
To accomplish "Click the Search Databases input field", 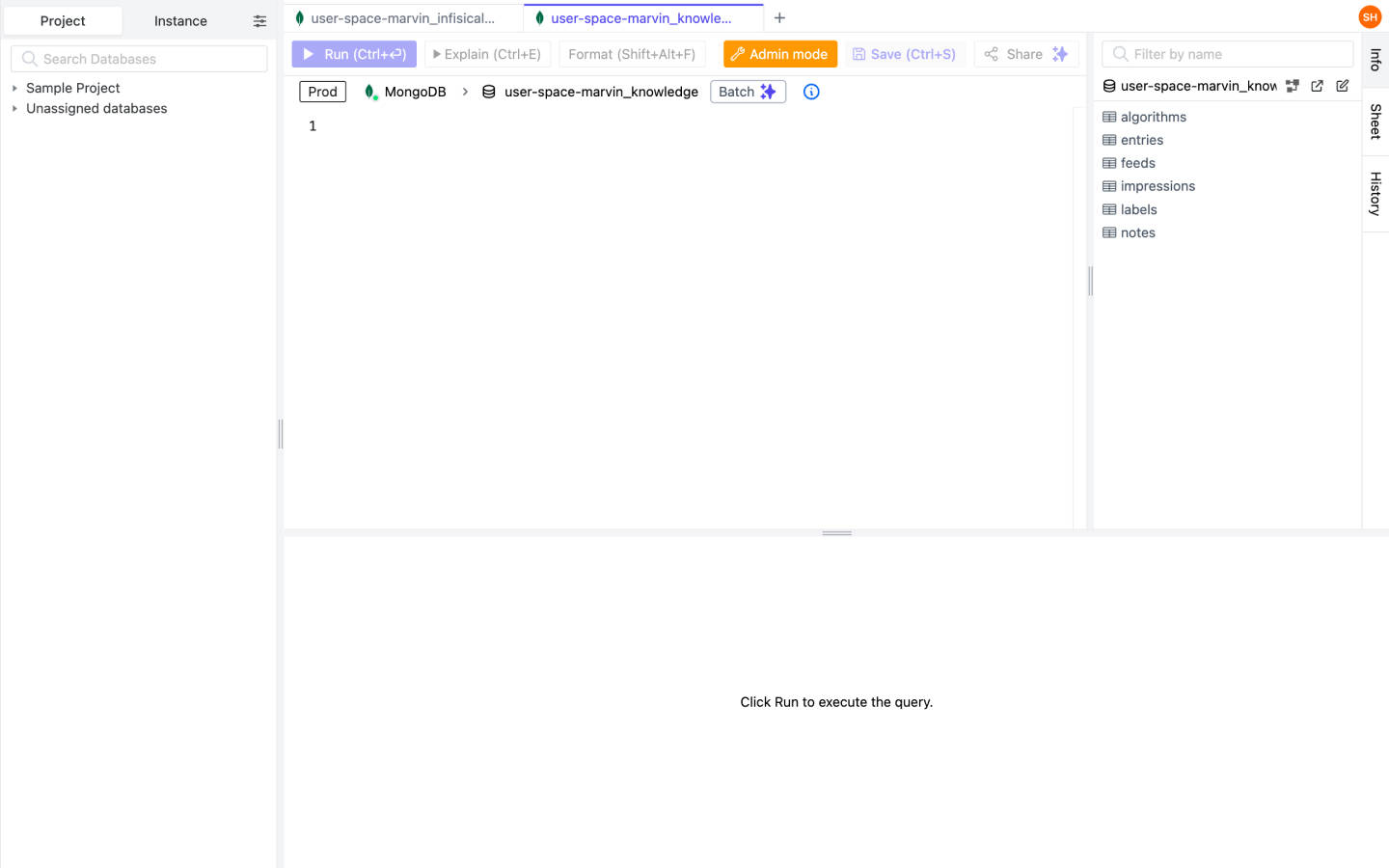I will click(138, 59).
